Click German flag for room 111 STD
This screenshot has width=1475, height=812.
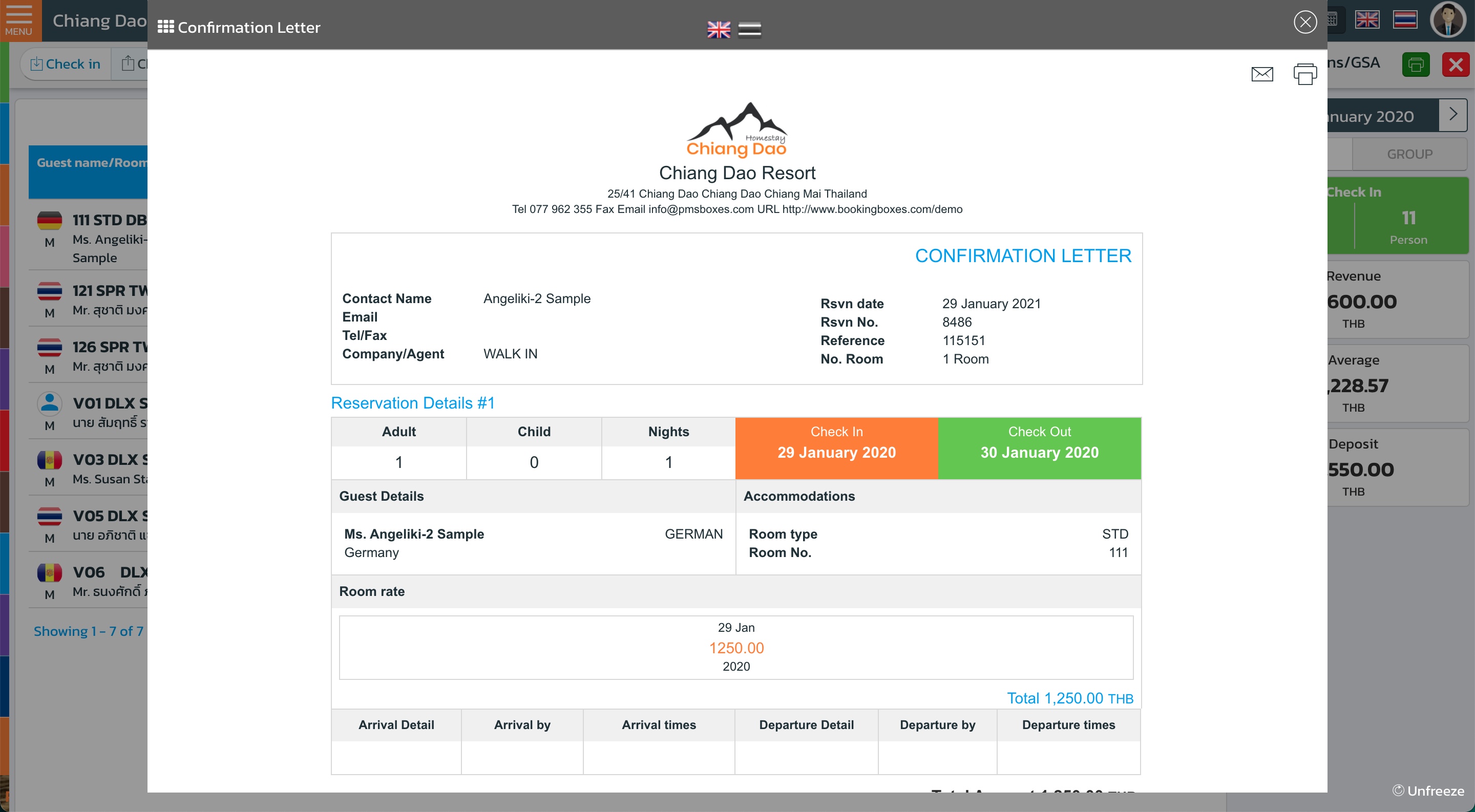point(50,220)
